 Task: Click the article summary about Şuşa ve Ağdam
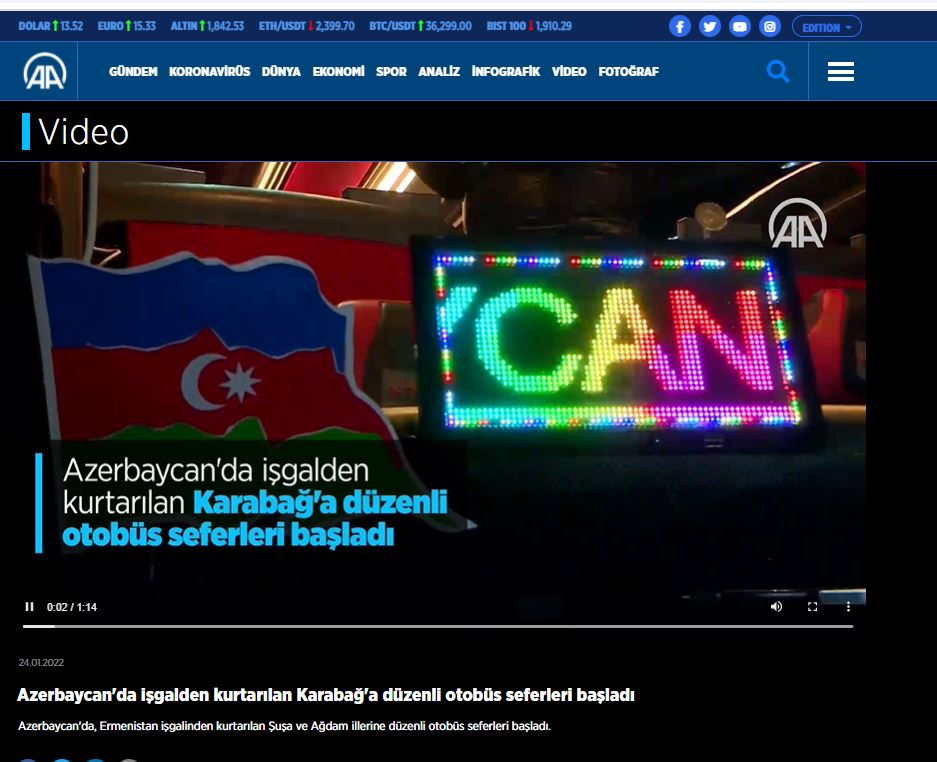click(x=284, y=726)
